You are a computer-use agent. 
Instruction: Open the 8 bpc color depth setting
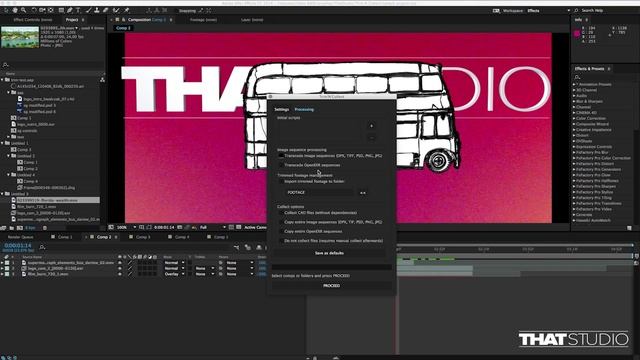[31, 228]
